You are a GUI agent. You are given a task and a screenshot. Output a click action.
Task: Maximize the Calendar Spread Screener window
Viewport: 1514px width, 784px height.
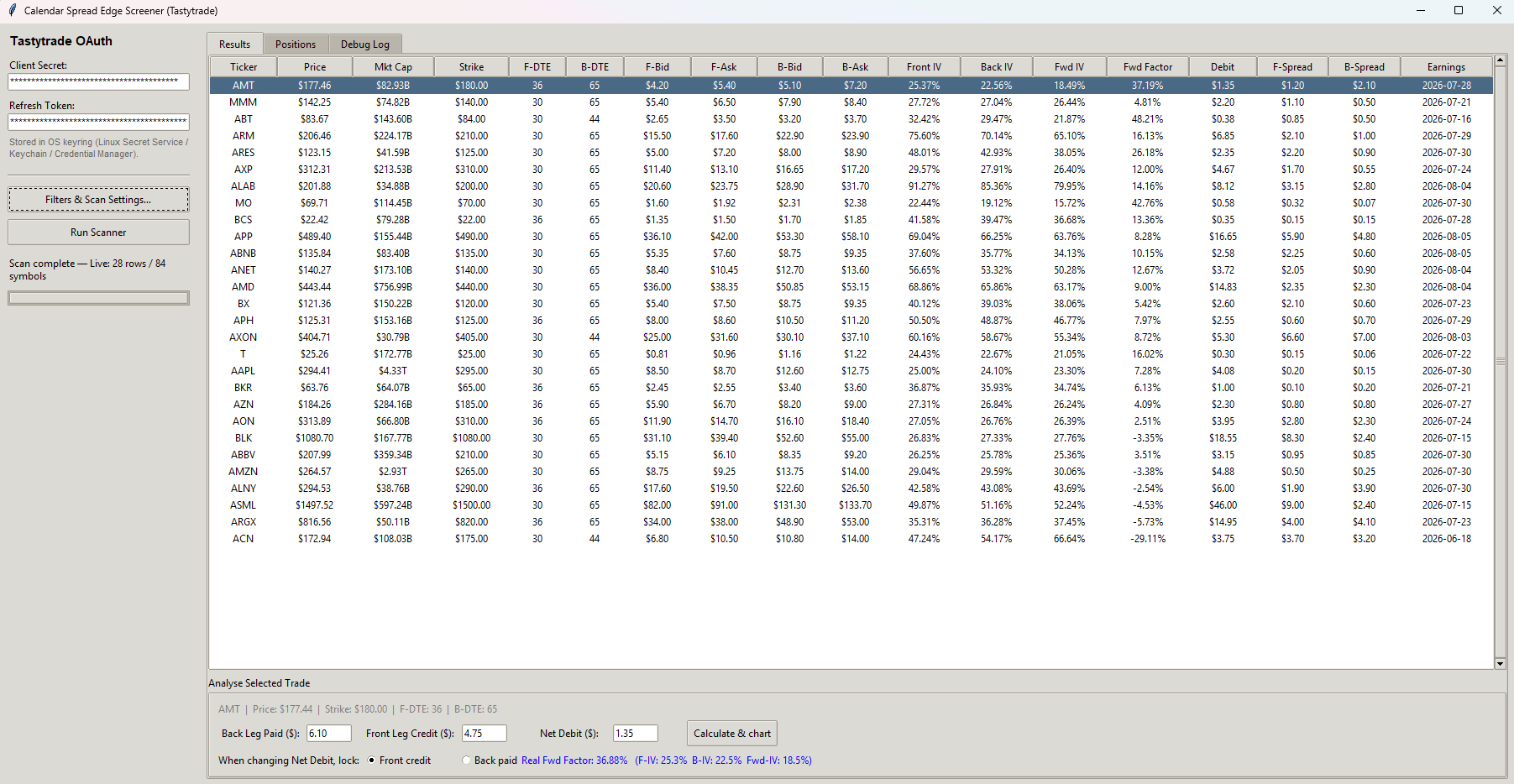pyautogui.click(x=1459, y=11)
